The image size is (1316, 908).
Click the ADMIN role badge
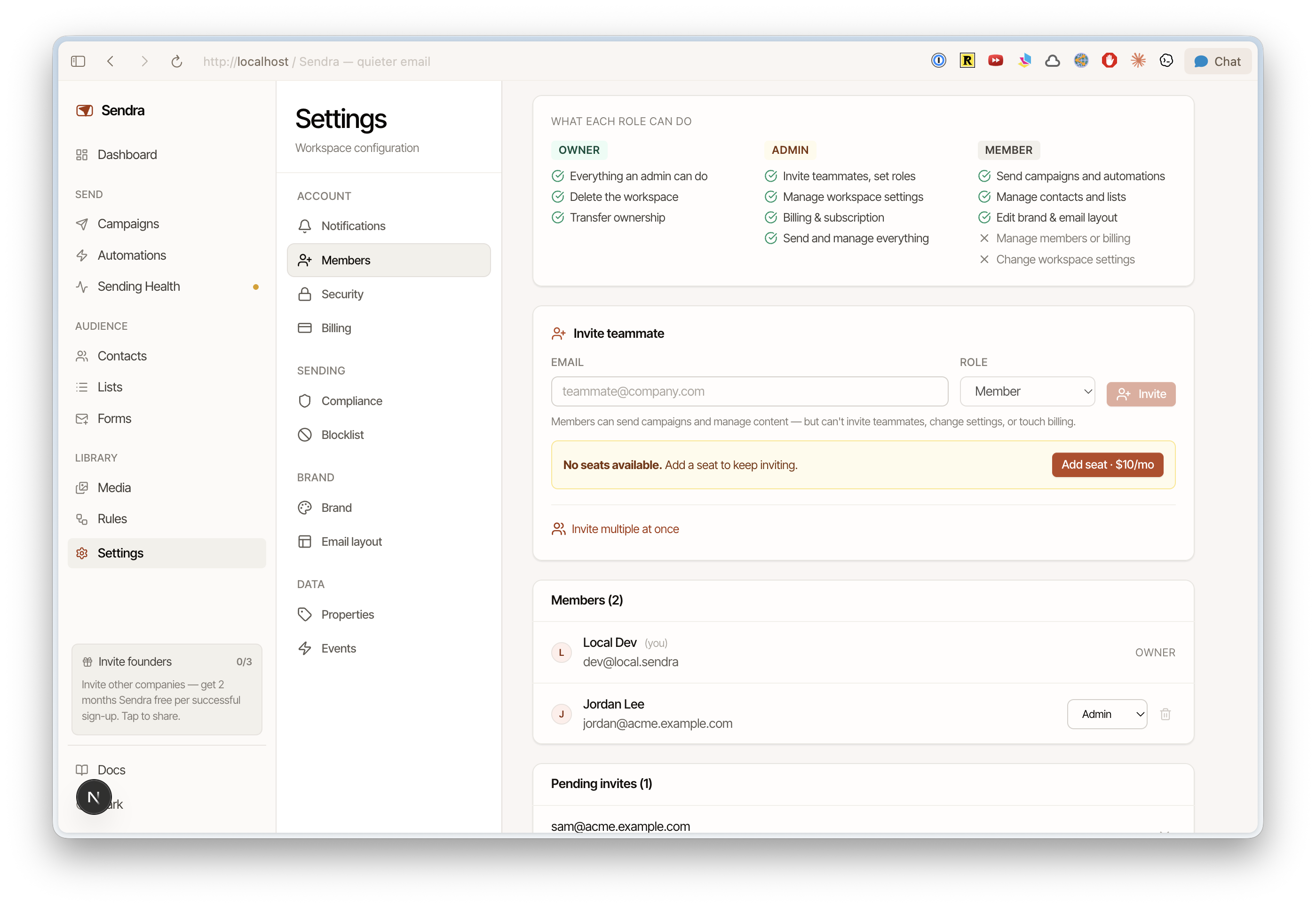tap(790, 150)
